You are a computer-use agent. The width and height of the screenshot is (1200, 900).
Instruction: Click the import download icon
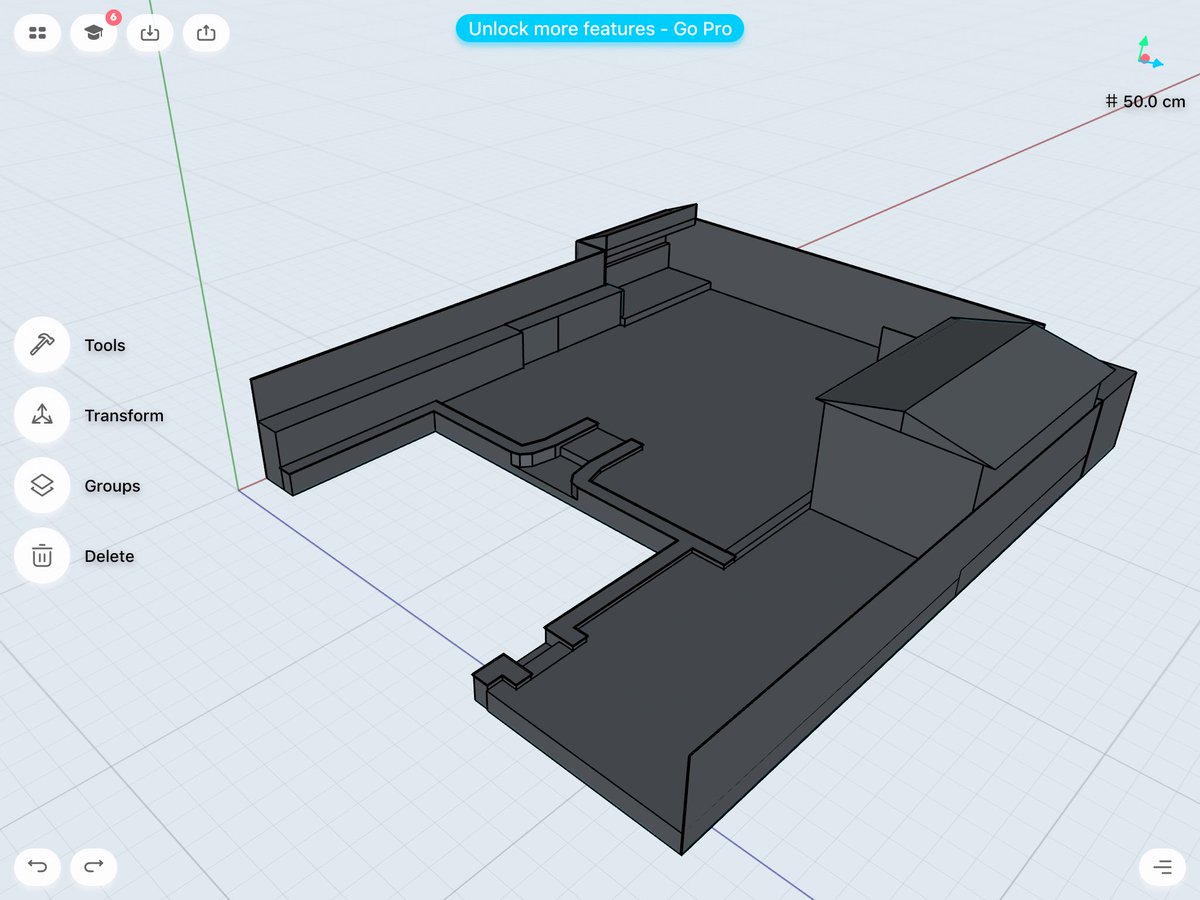pyautogui.click(x=150, y=33)
